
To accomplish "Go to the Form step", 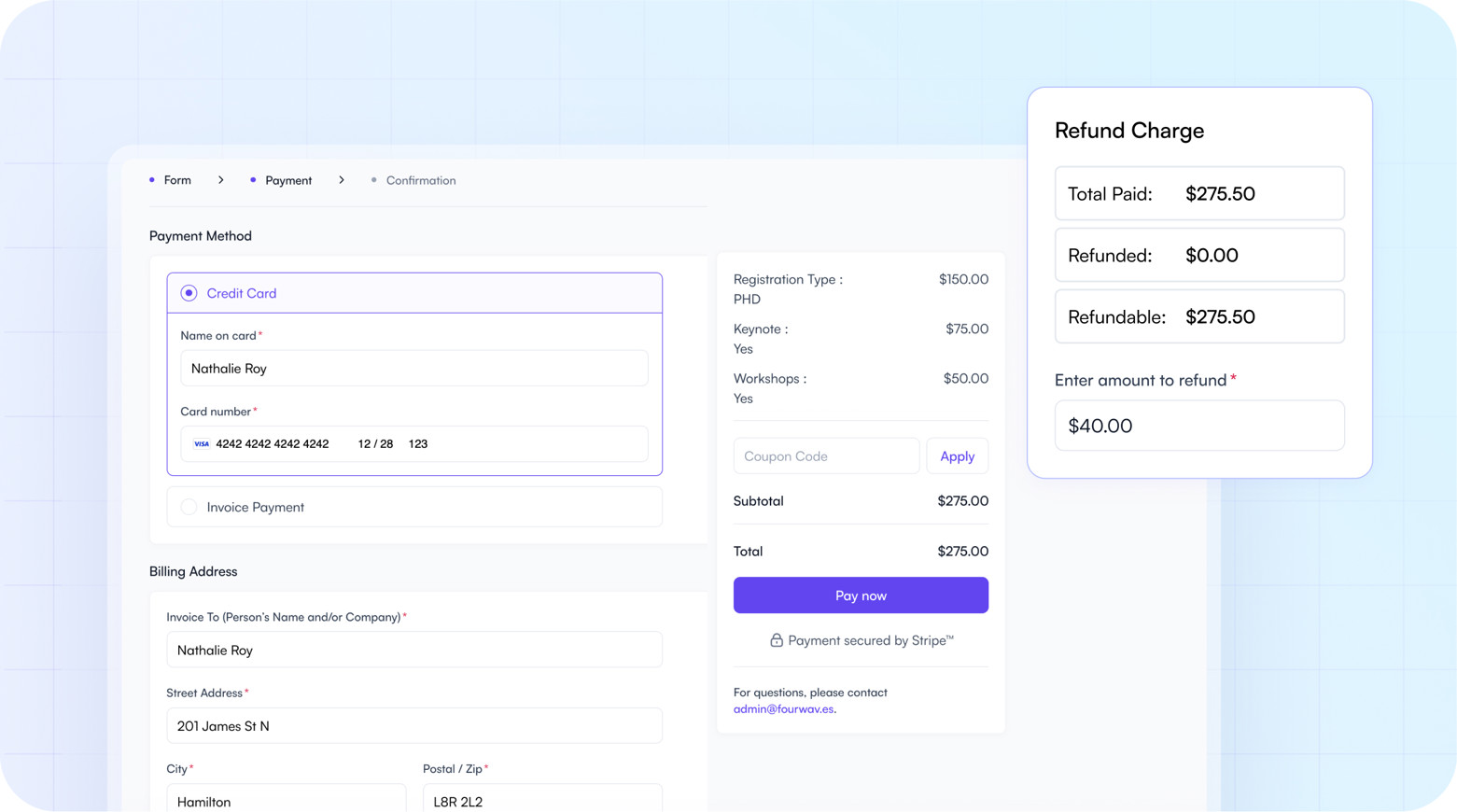I will 177,180.
